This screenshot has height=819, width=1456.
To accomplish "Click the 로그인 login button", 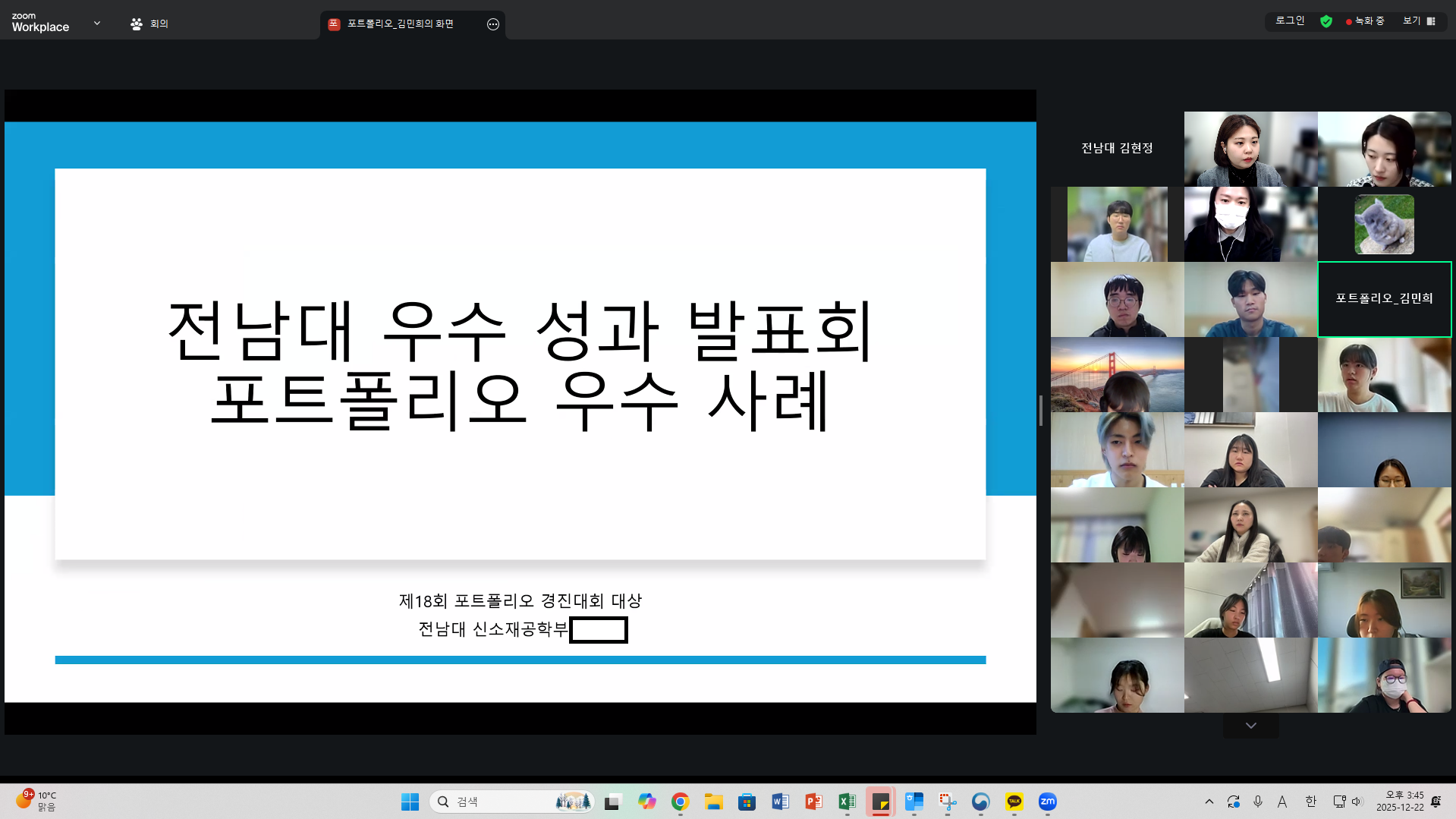I will tap(1288, 20).
